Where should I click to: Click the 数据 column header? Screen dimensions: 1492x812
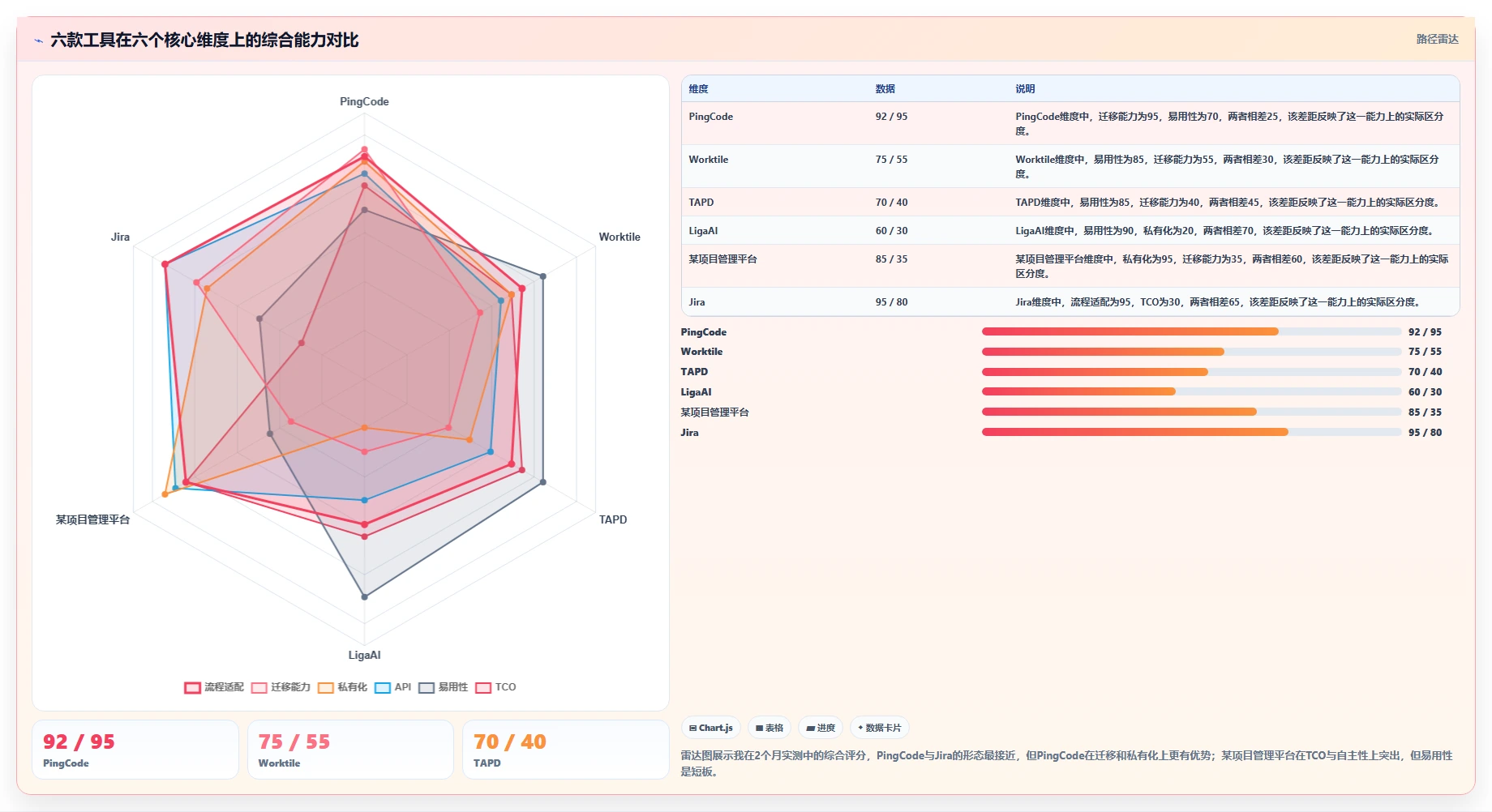click(885, 89)
